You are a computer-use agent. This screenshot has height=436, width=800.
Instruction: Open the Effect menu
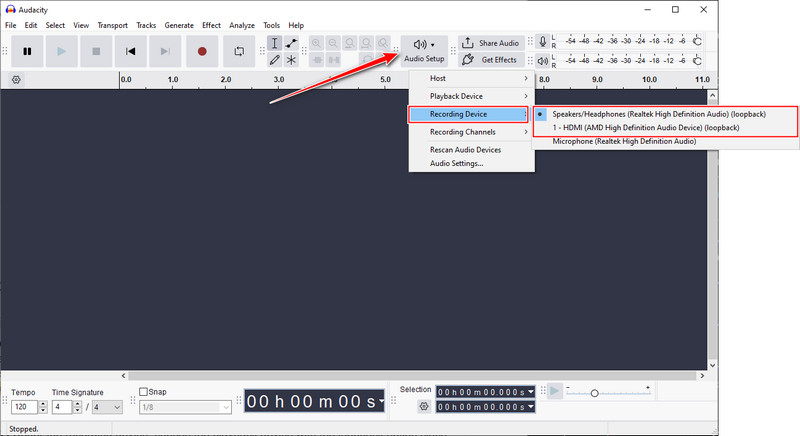click(x=211, y=25)
